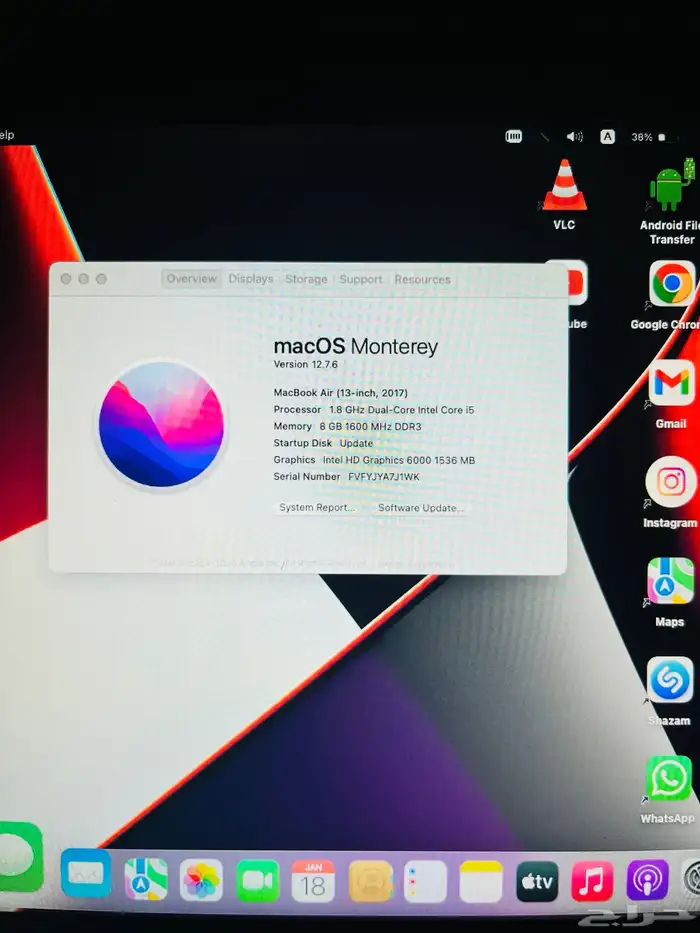Screen dimensions: 700x933
Task: Open WhatsApp from the desktop
Action: (668, 779)
